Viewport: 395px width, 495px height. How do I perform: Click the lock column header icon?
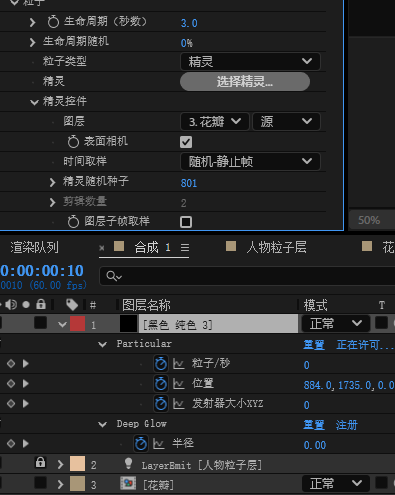(x=41, y=304)
